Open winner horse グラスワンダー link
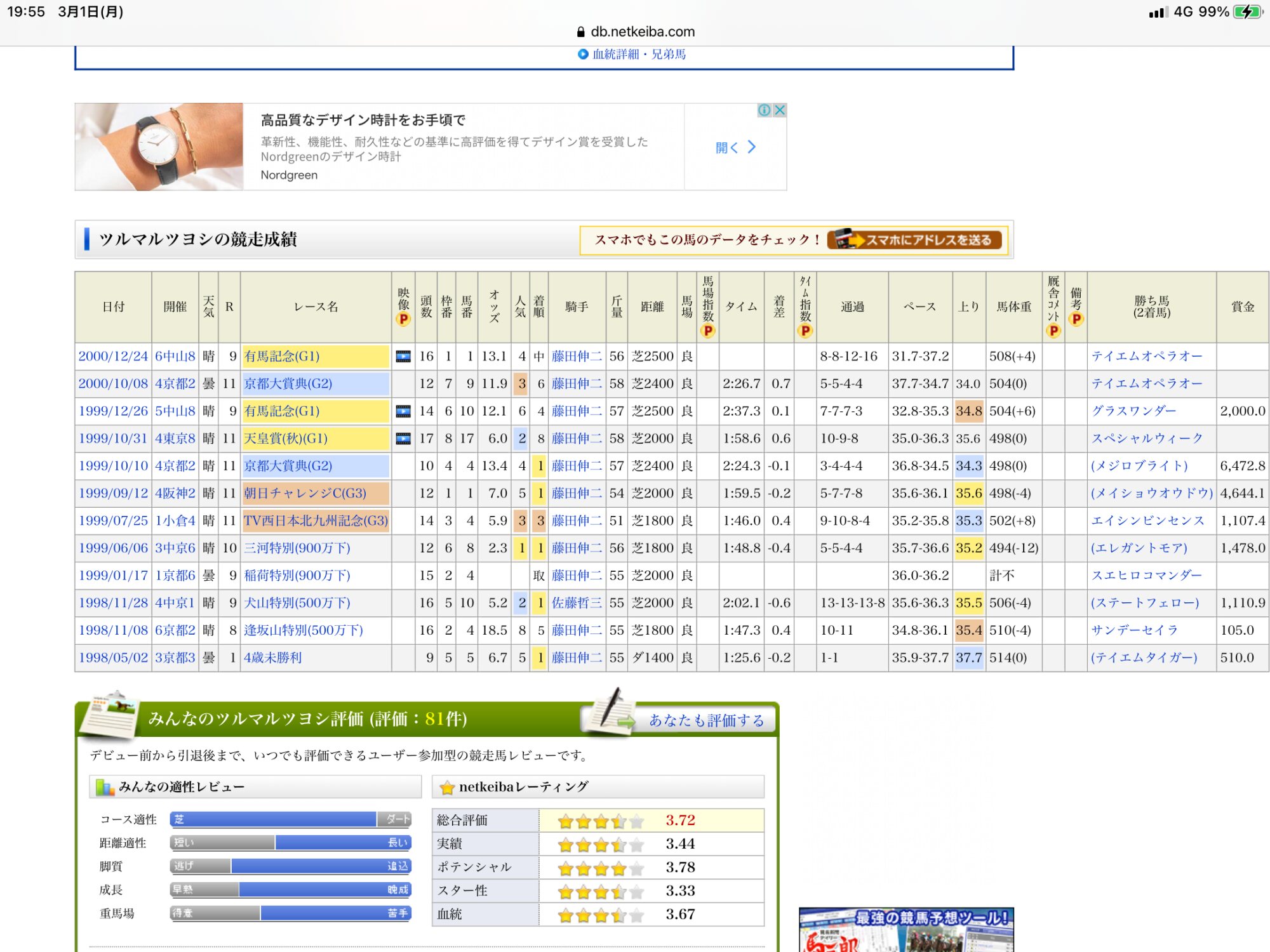This screenshot has width=1270, height=952. [x=1133, y=411]
